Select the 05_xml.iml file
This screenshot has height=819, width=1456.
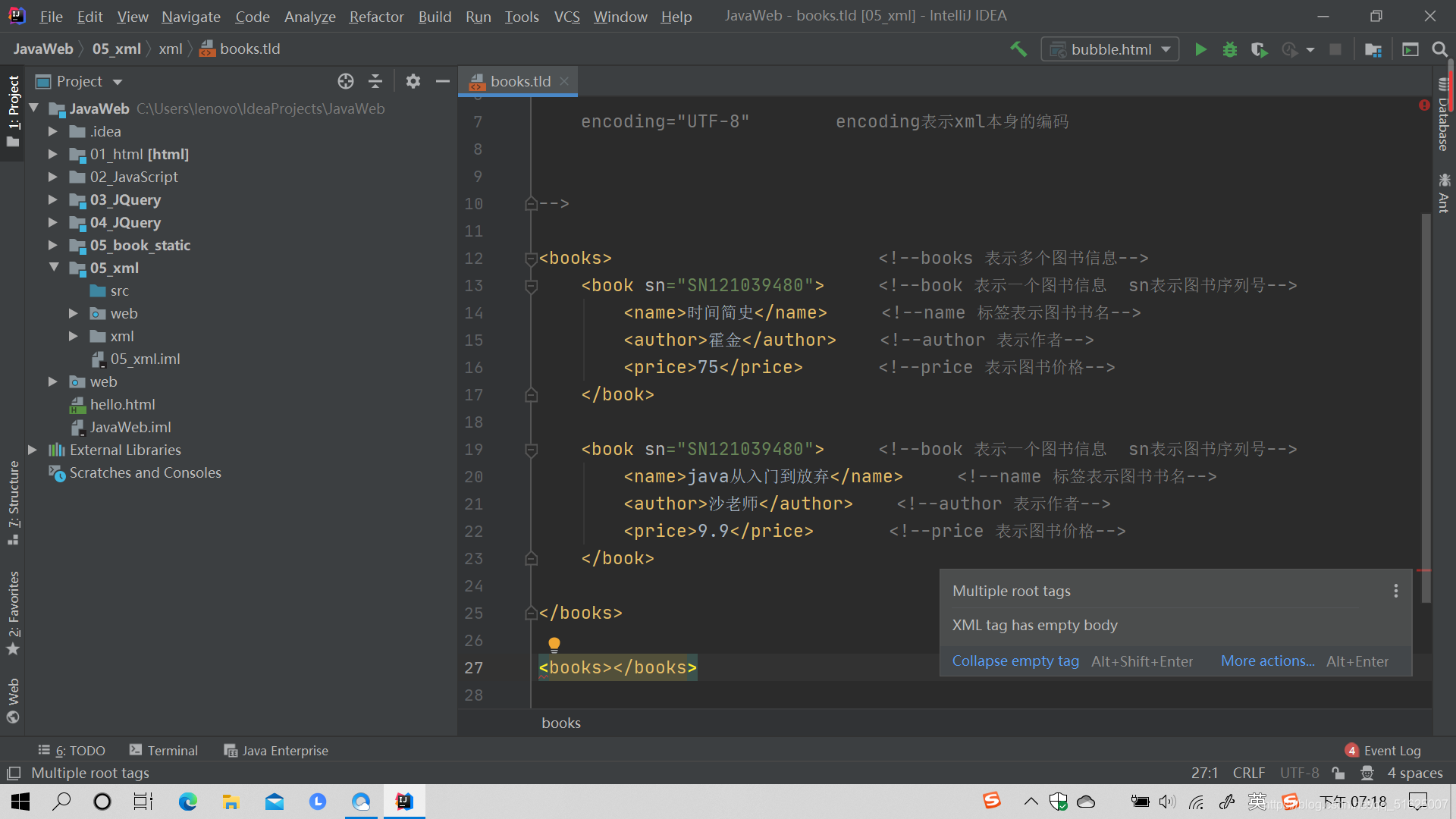coord(136,359)
